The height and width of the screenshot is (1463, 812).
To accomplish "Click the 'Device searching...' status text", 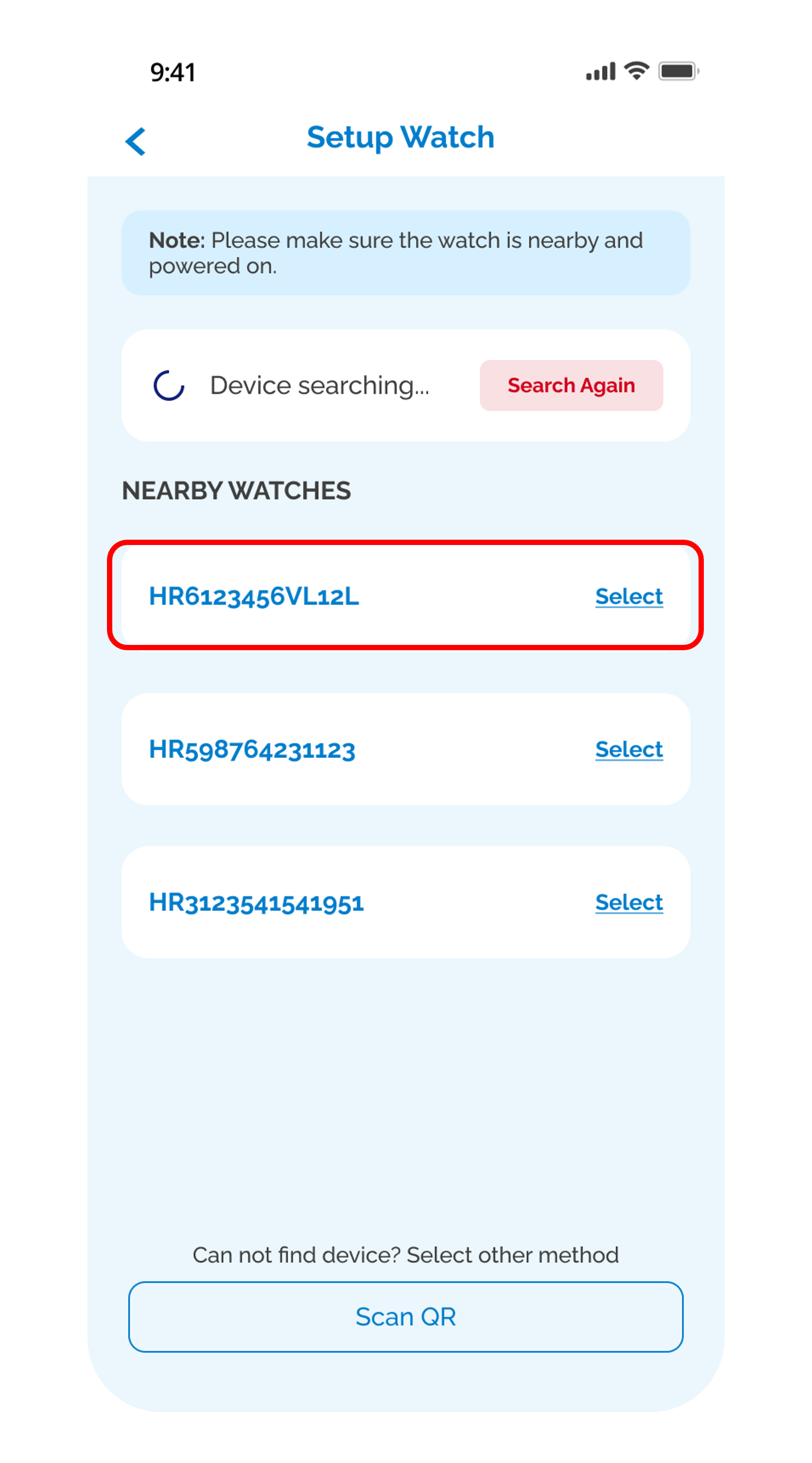I will pyautogui.click(x=319, y=385).
